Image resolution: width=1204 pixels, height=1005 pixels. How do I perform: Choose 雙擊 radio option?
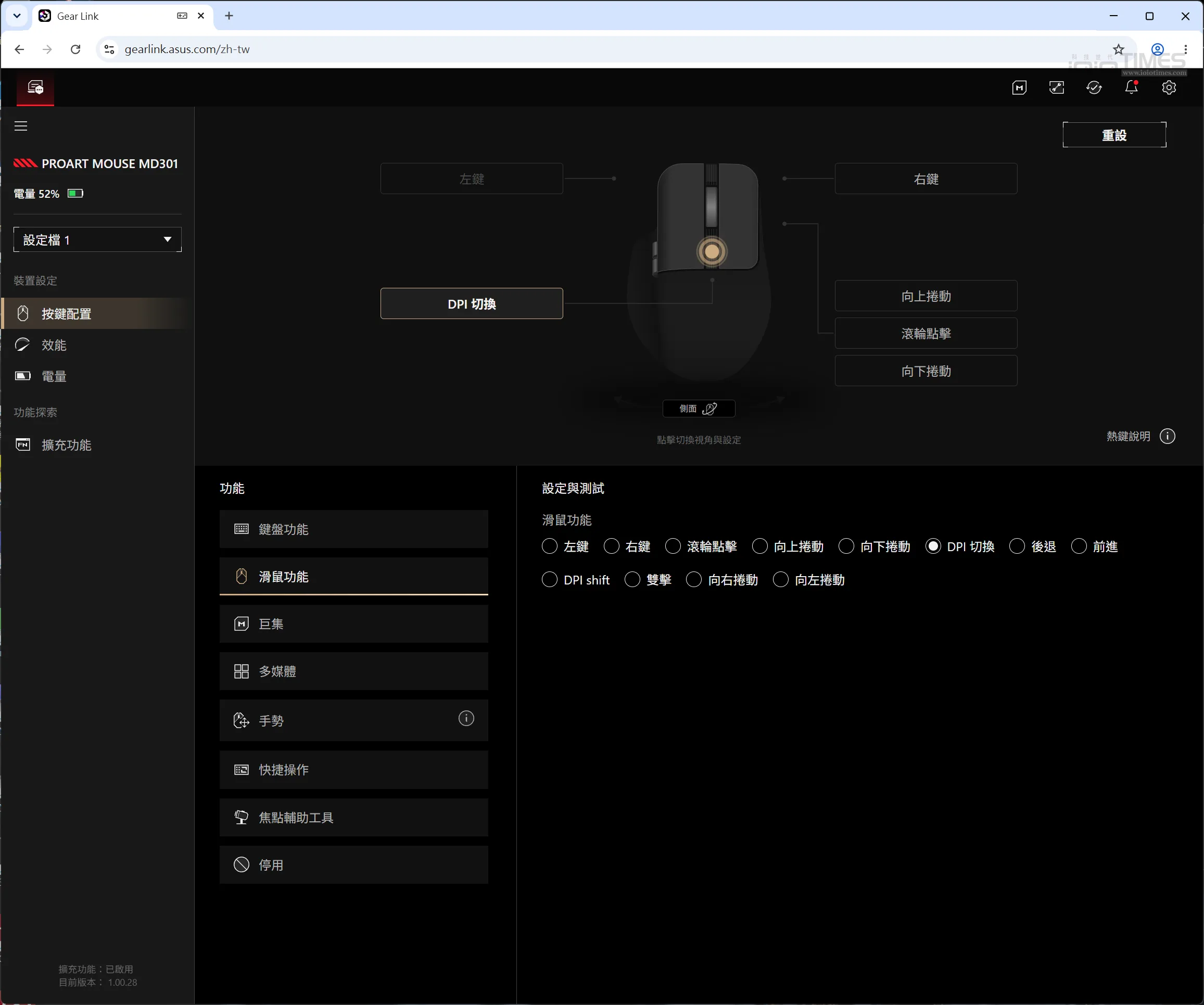[x=632, y=580]
